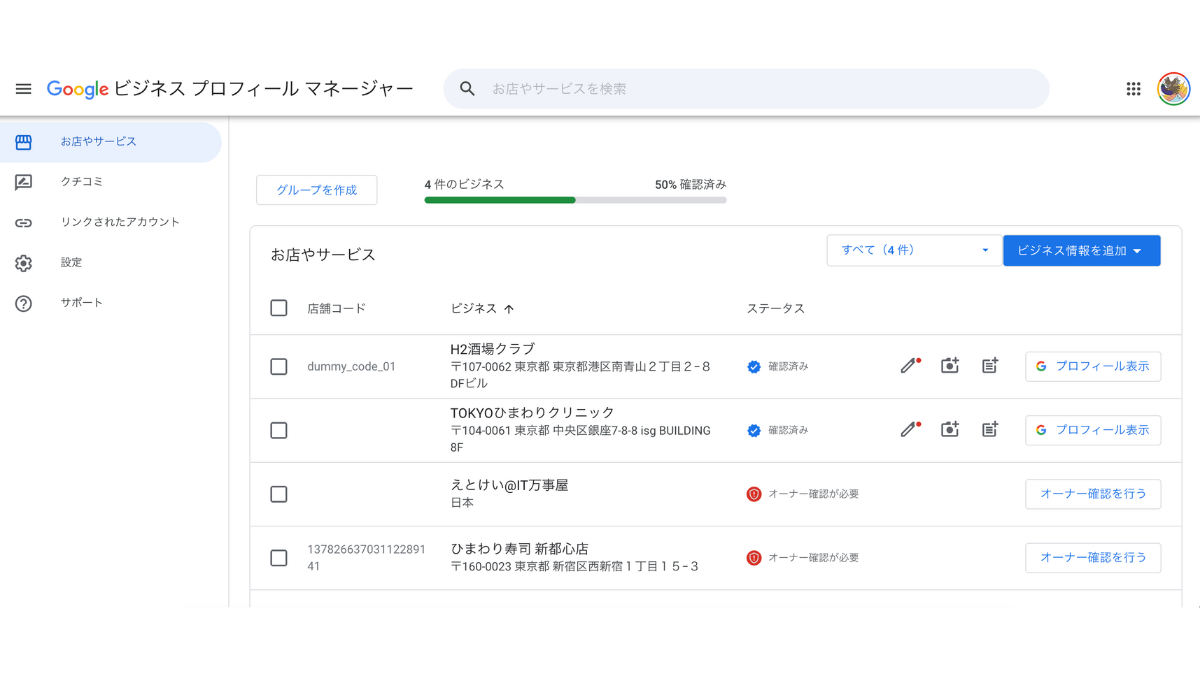Check the checkbox for えとけい@IT万事屋

279,494
